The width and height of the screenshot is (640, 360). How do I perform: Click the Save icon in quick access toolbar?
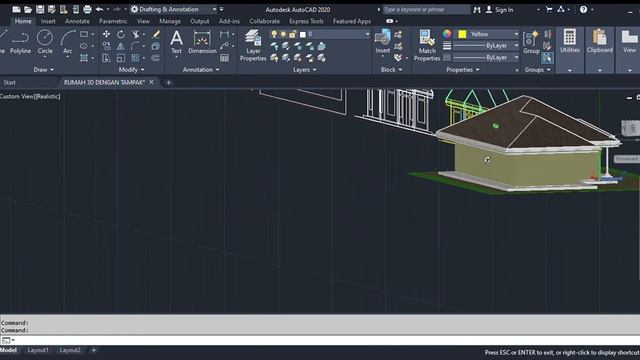pyautogui.click(x=40, y=9)
